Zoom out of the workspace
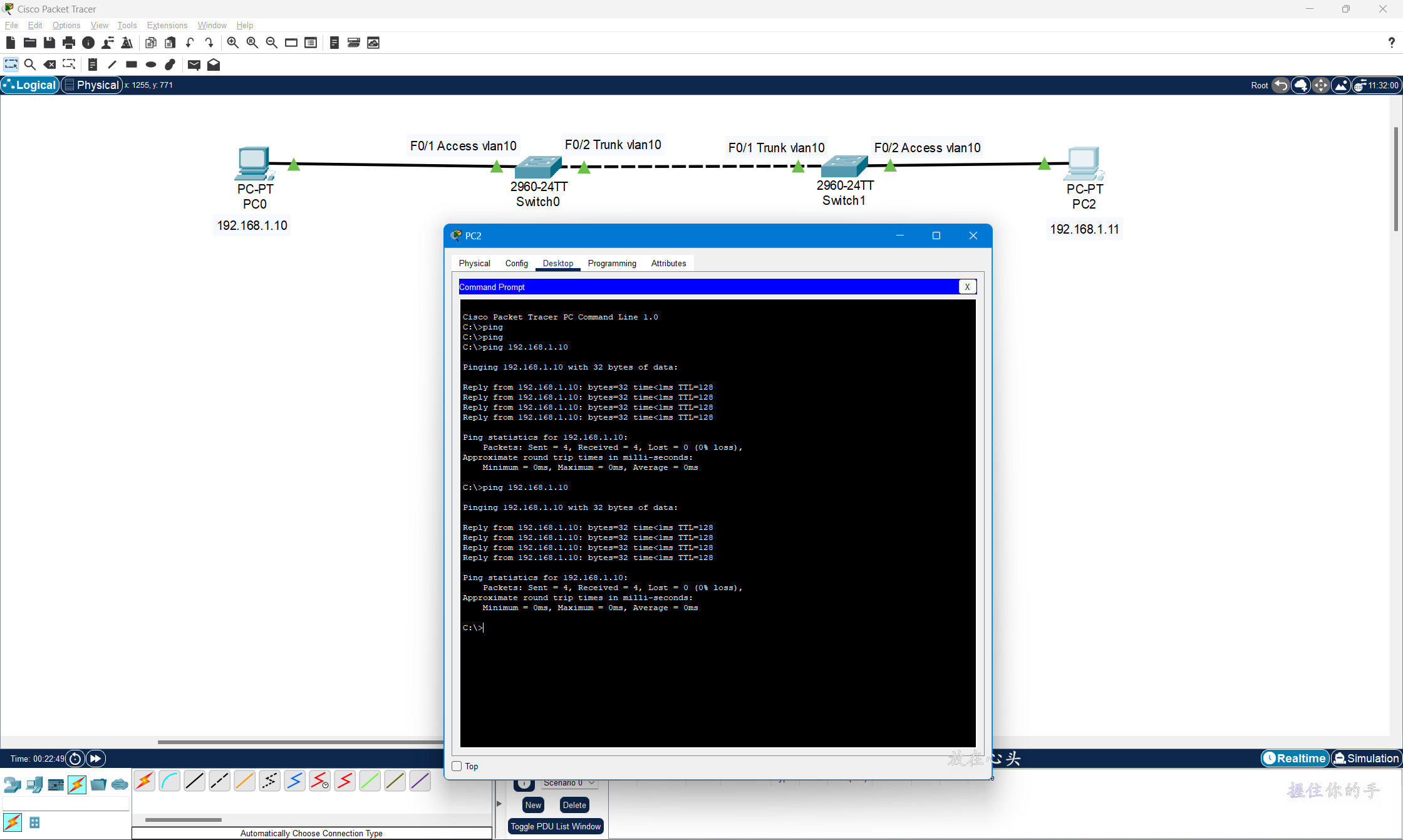 [272, 43]
